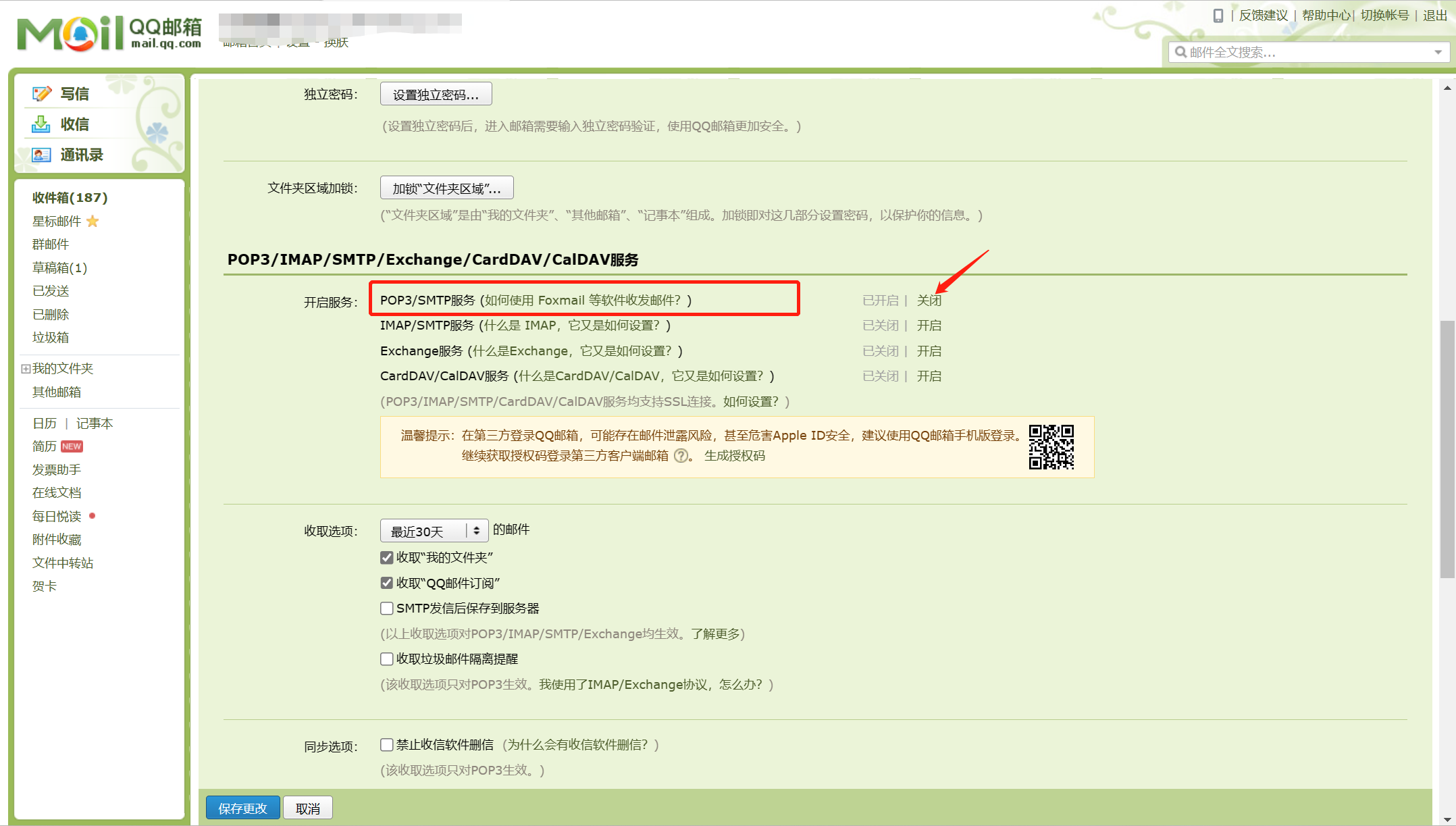Click the mobile phone icon at top right
The width and height of the screenshot is (1456, 826).
tap(1218, 16)
